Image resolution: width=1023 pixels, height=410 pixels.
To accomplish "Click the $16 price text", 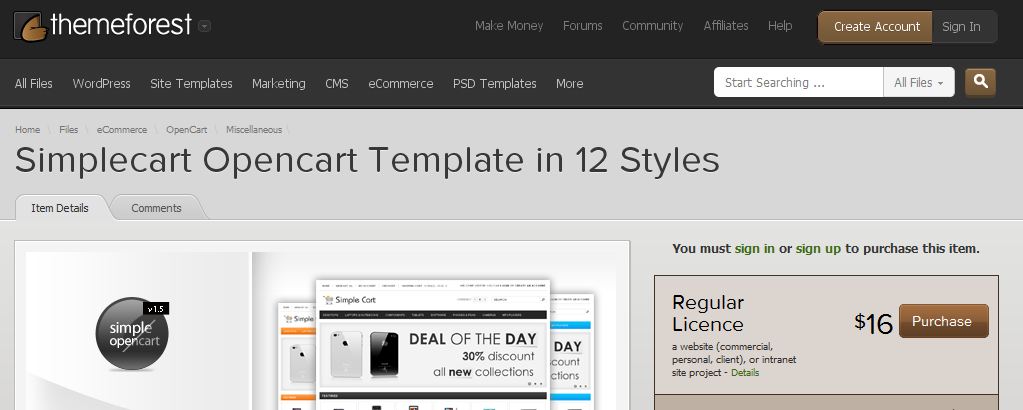I will [x=873, y=323].
